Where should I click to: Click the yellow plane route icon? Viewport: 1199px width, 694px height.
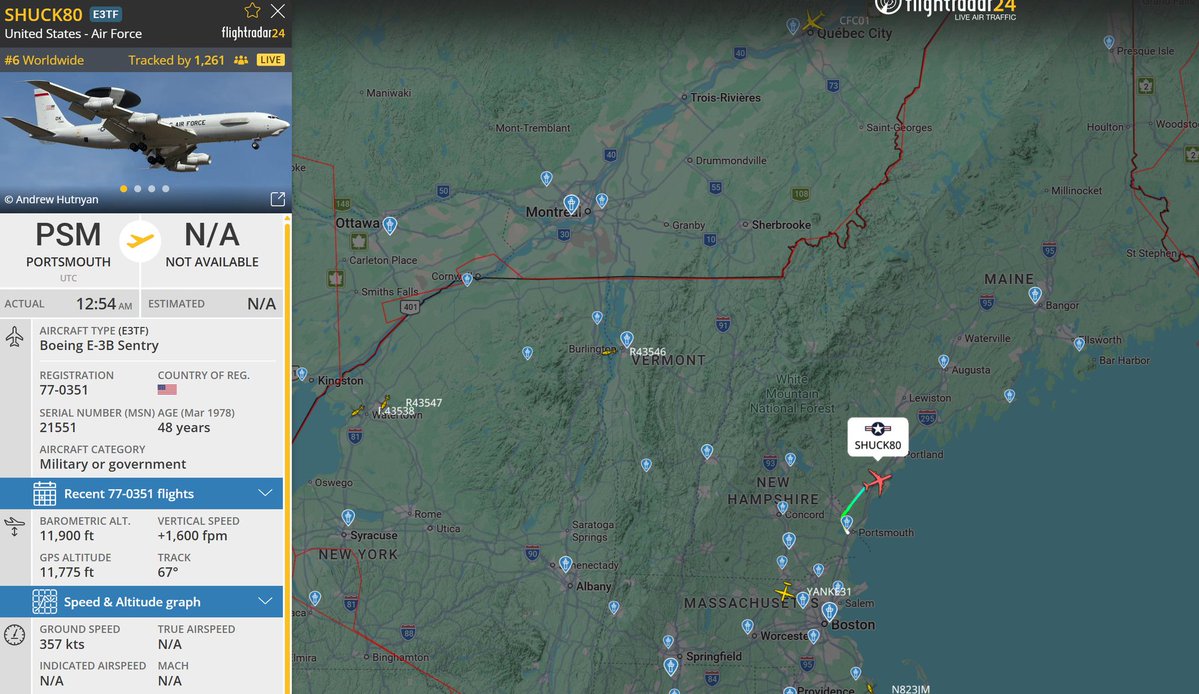click(x=140, y=241)
